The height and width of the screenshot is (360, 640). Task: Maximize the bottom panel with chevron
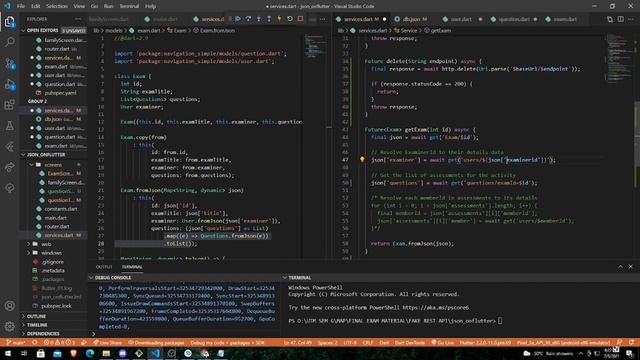(620, 267)
